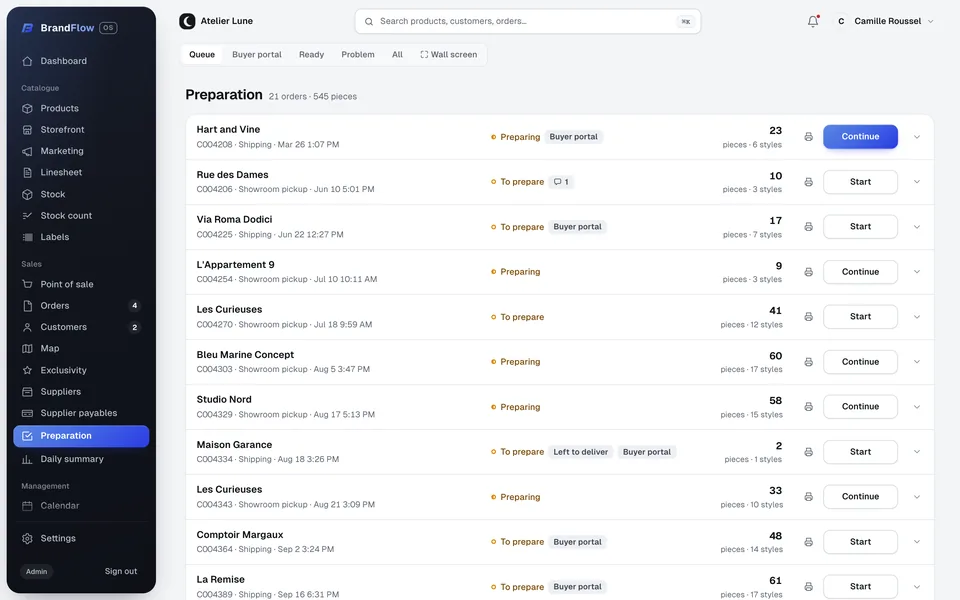Expand the Bleu Marine Concept row
960x600 pixels.
[917, 362]
